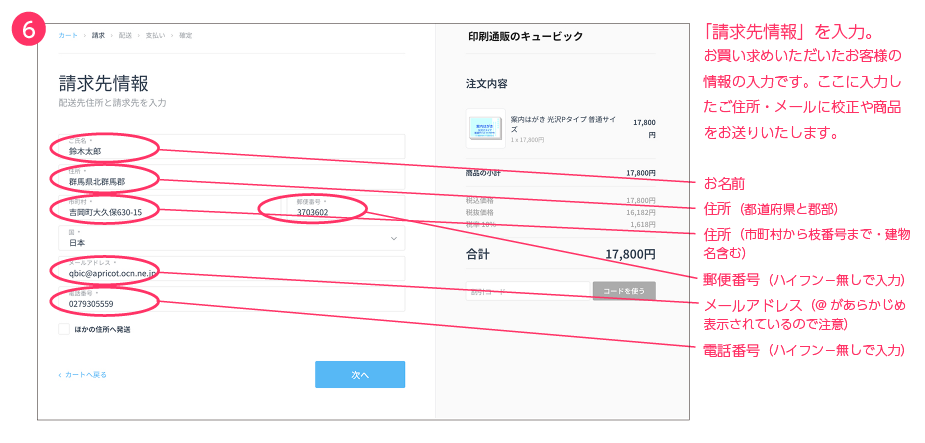Select the 確定 breadcrumb step
The image size is (925, 443).
[185, 35]
